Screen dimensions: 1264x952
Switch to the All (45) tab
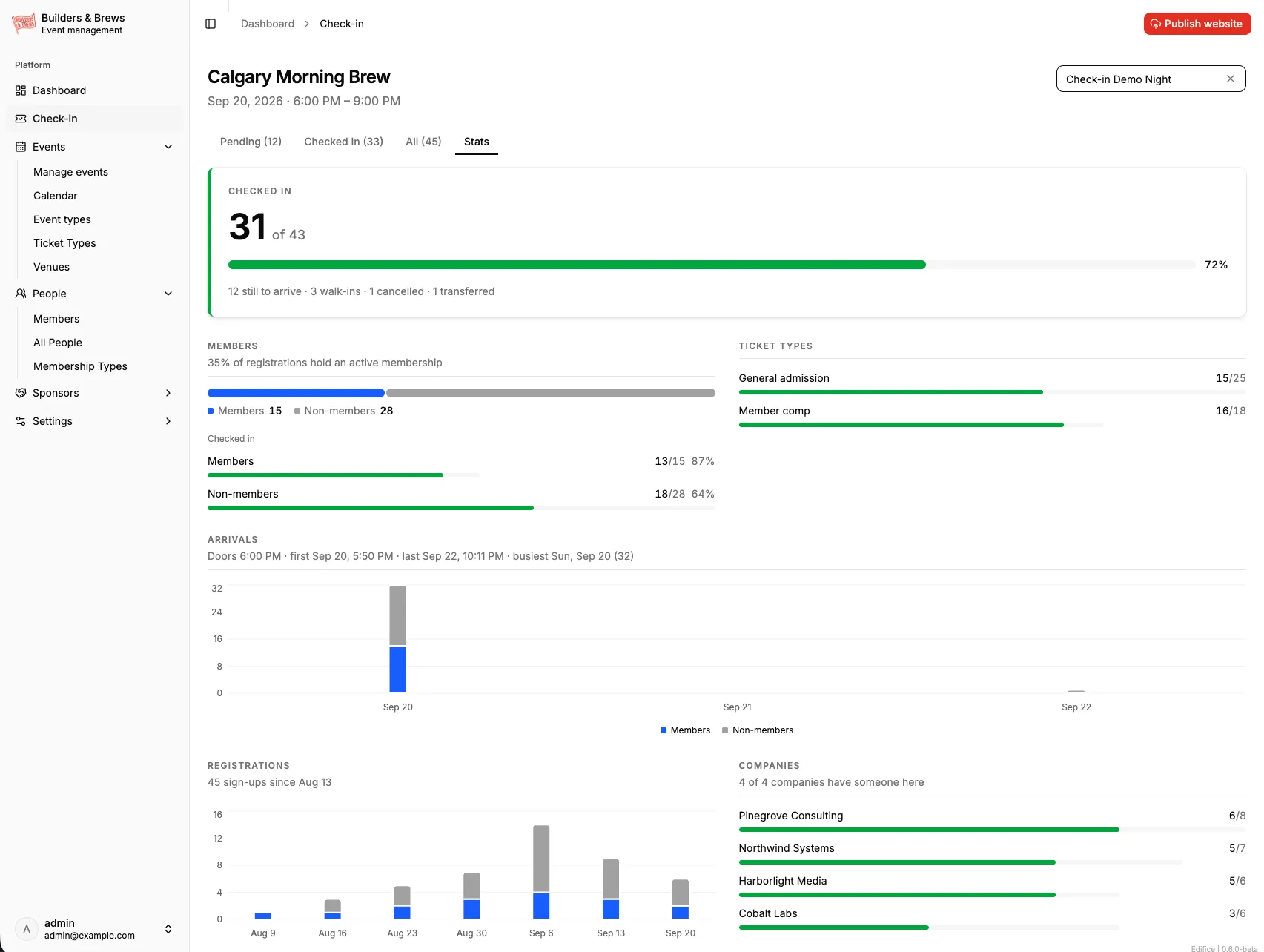pyautogui.click(x=423, y=142)
